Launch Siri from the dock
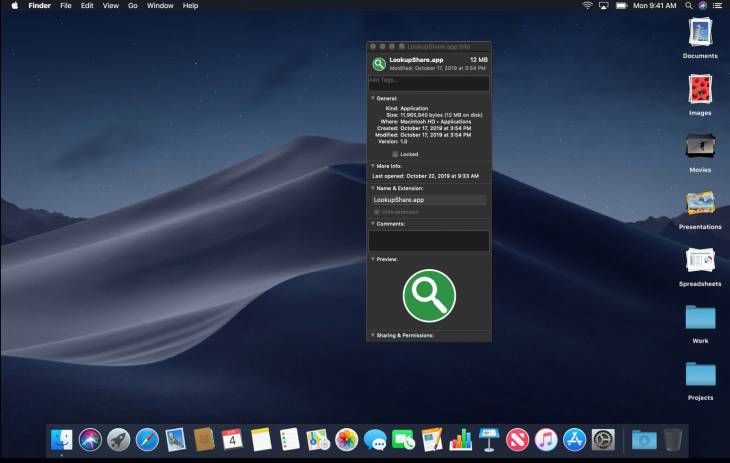730x463 pixels. 90,439
